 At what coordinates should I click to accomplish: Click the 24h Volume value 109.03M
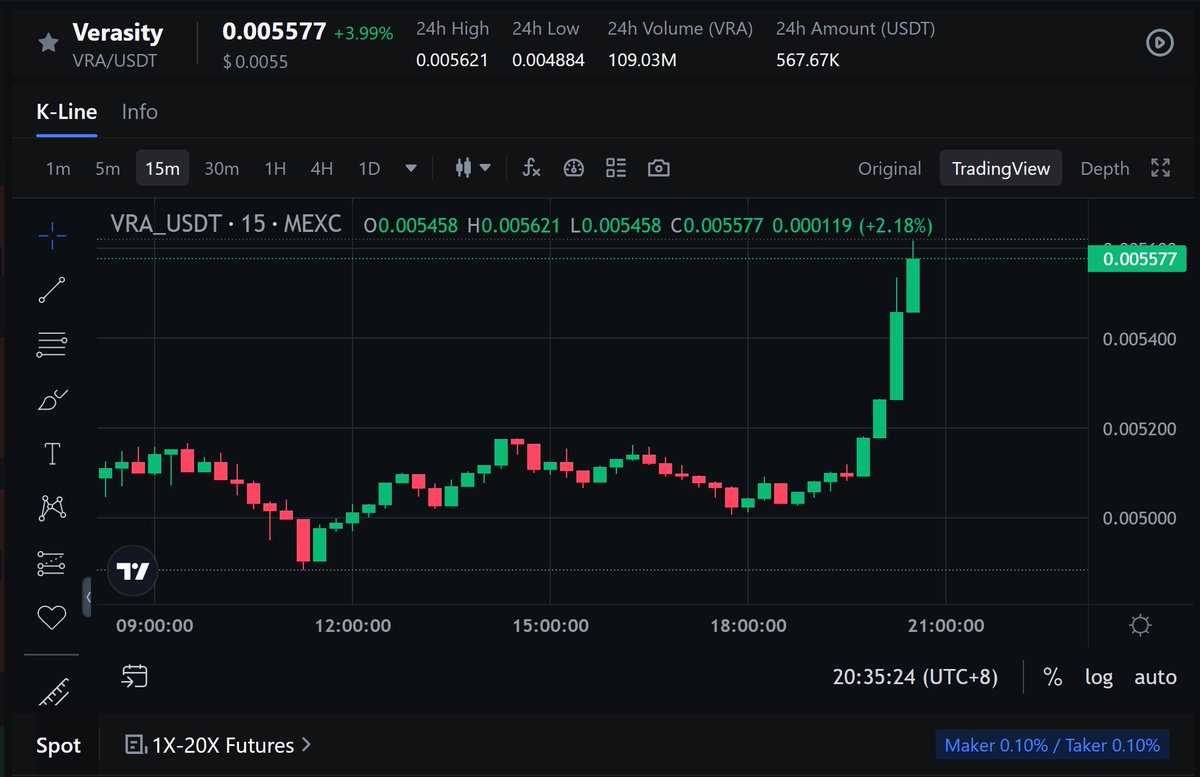pyautogui.click(x=642, y=60)
